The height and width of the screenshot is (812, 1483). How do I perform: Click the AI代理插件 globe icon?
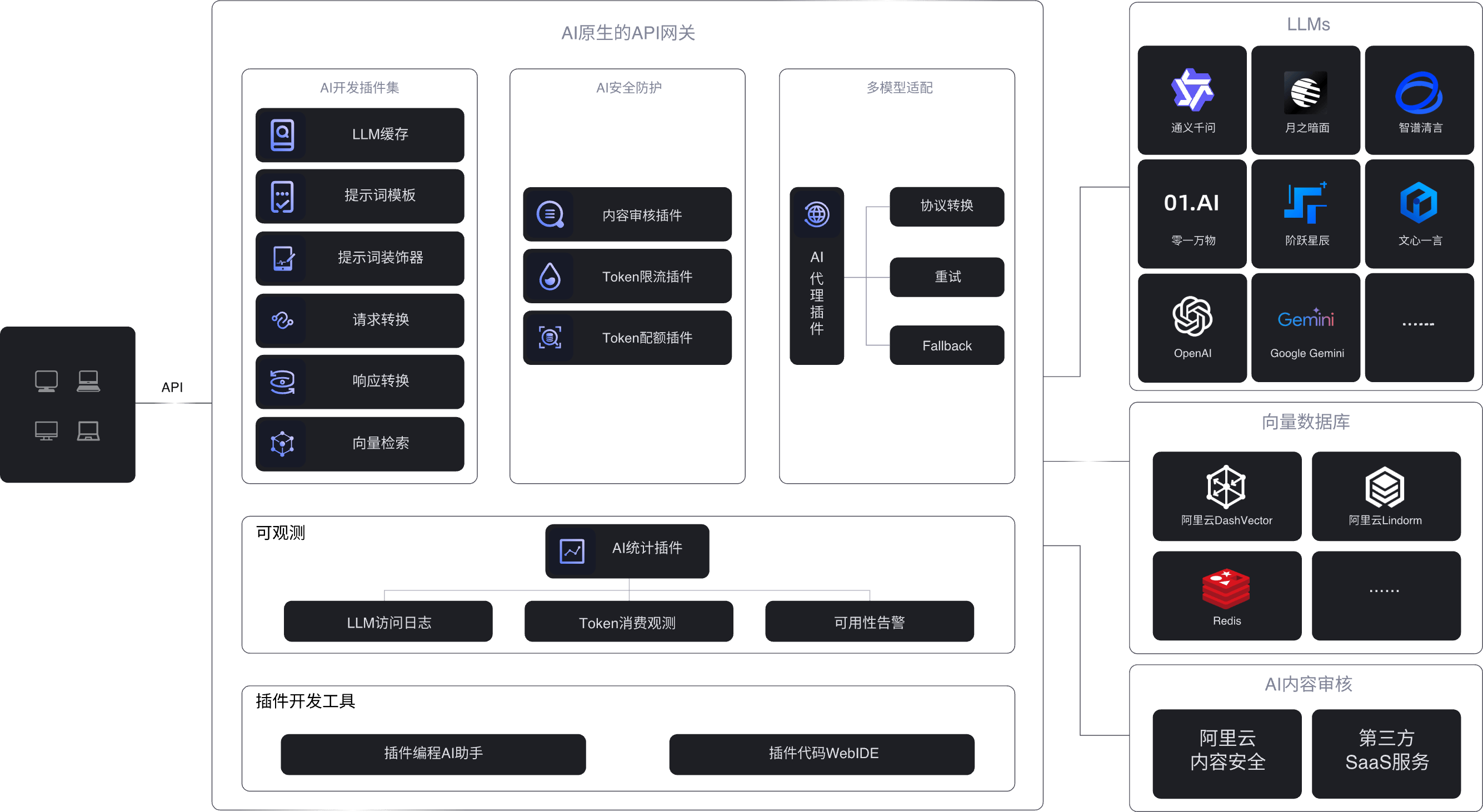[816, 214]
